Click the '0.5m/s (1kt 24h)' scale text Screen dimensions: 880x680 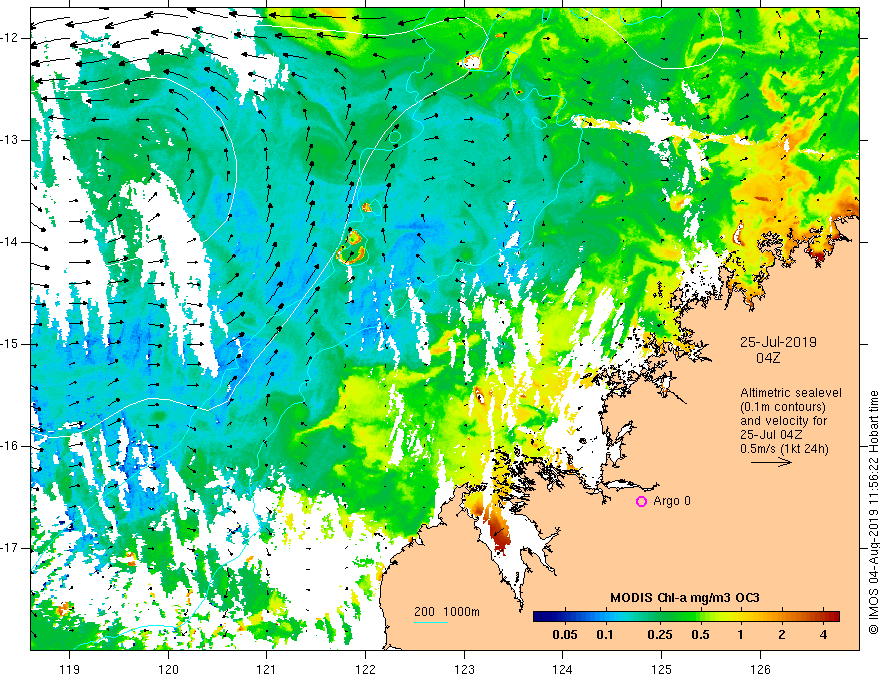point(784,449)
